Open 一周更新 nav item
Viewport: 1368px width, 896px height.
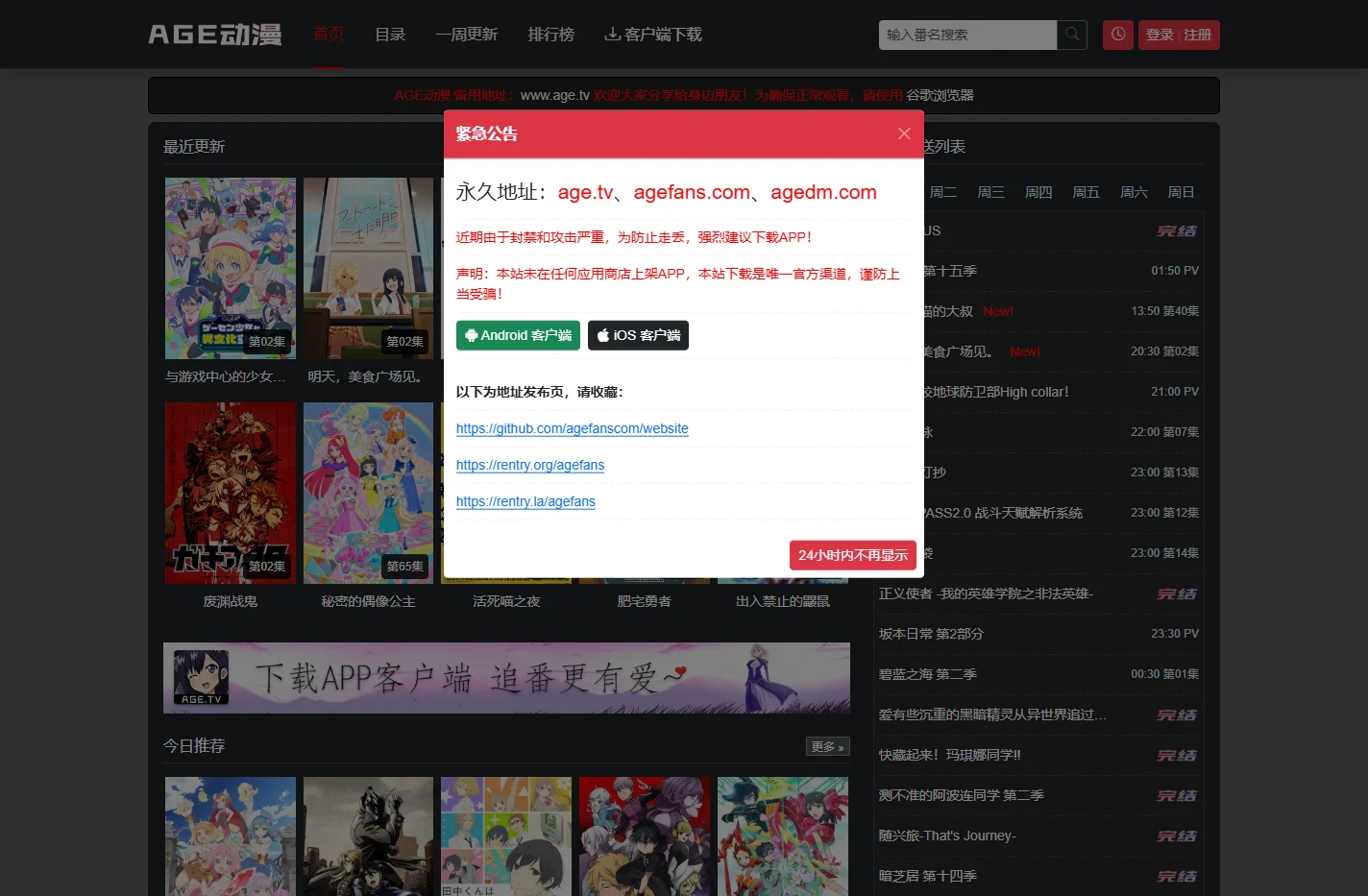tap(466, 35)
